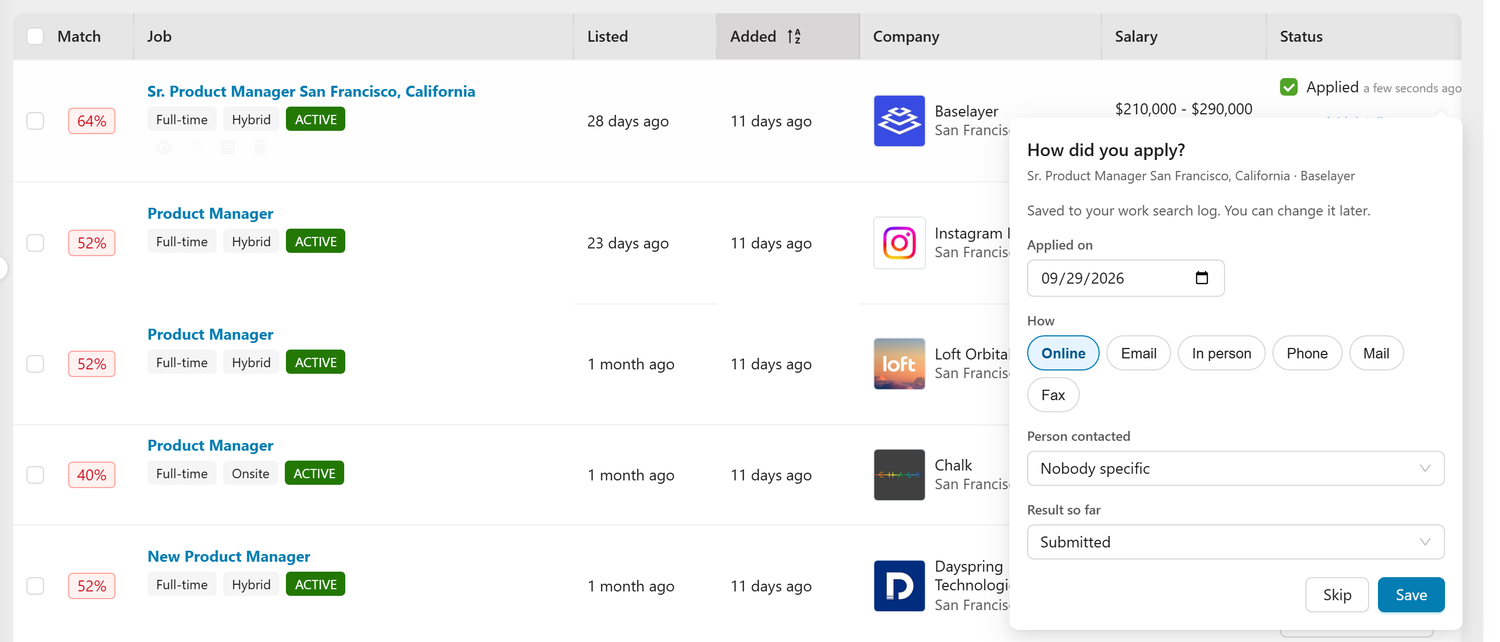Click the Applied on date field
Screen dimensions: 1500x642
[x=1125, y=278]
